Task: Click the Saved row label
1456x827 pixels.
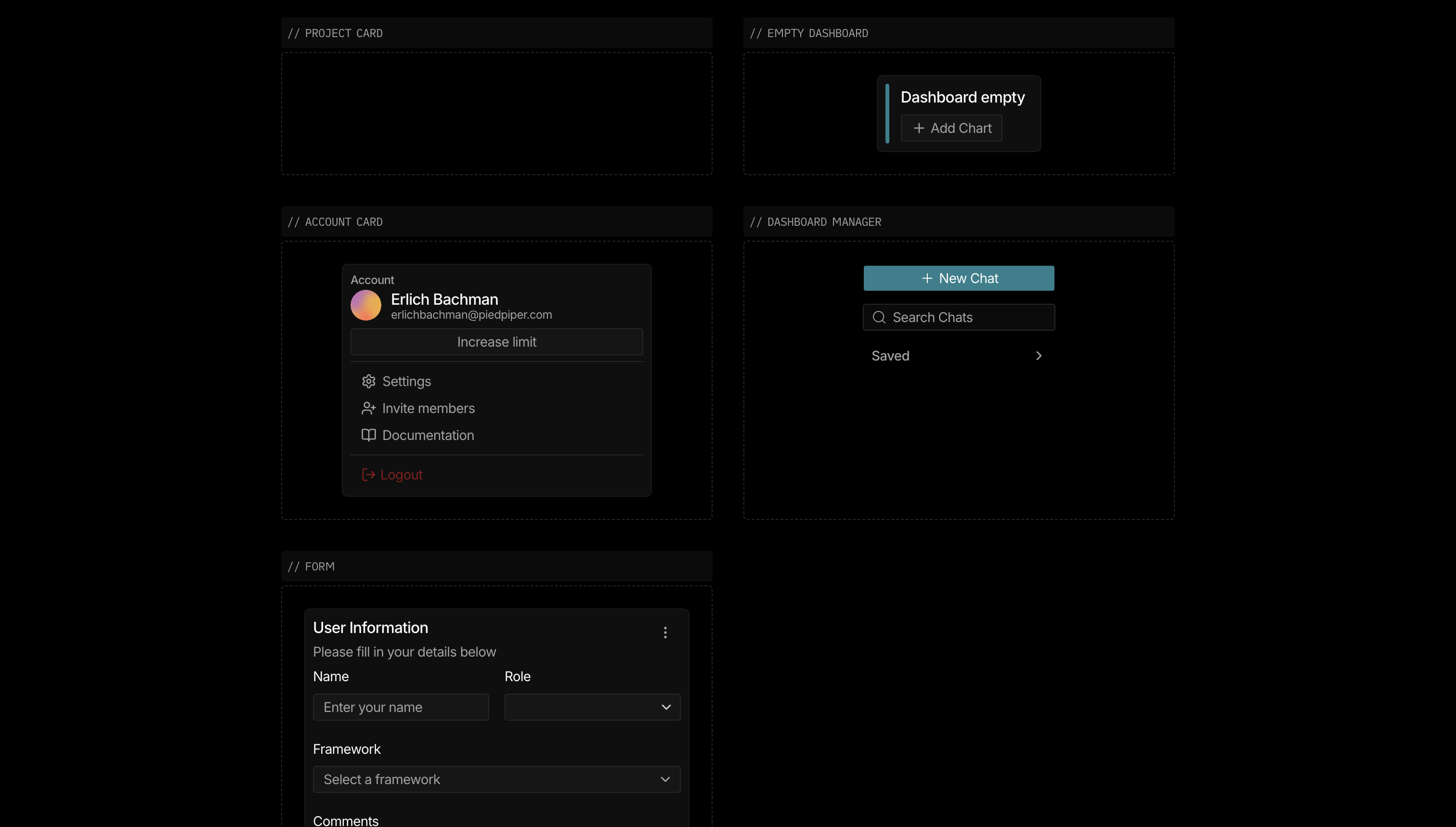Action: (x=890, y=356)
